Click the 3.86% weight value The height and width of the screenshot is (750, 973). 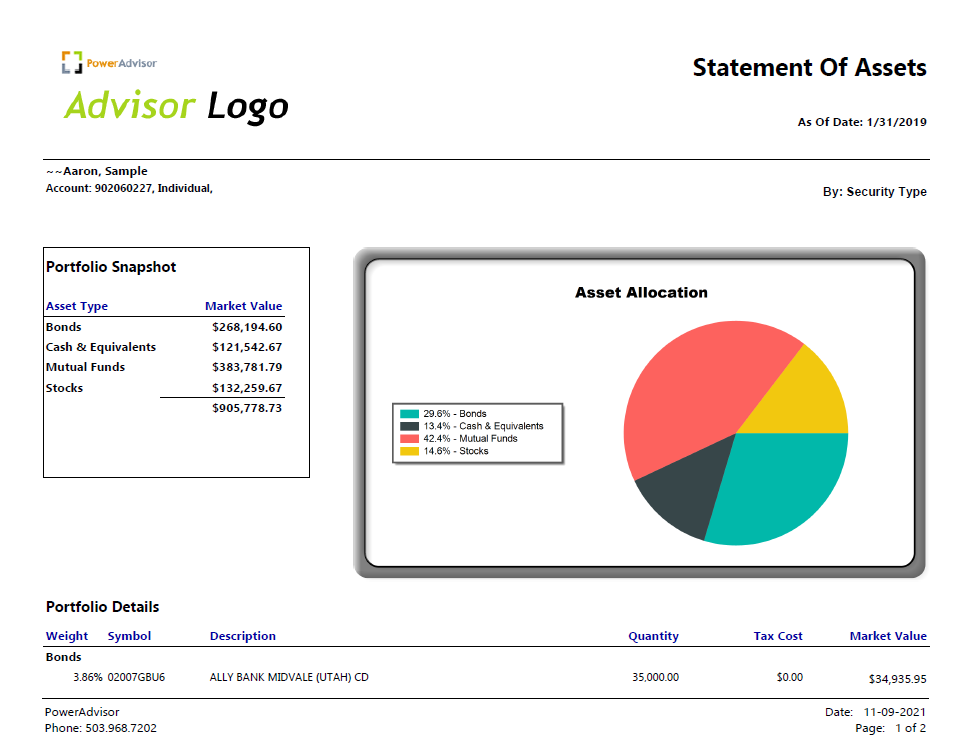pos(87,677)
